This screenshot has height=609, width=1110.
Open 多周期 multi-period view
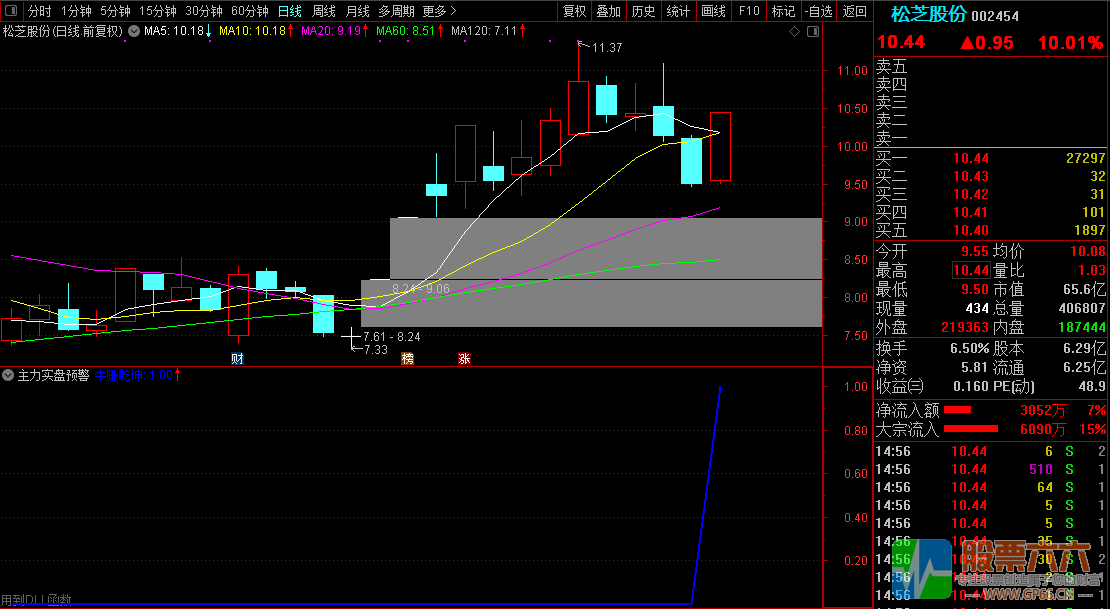click(396, 11)
